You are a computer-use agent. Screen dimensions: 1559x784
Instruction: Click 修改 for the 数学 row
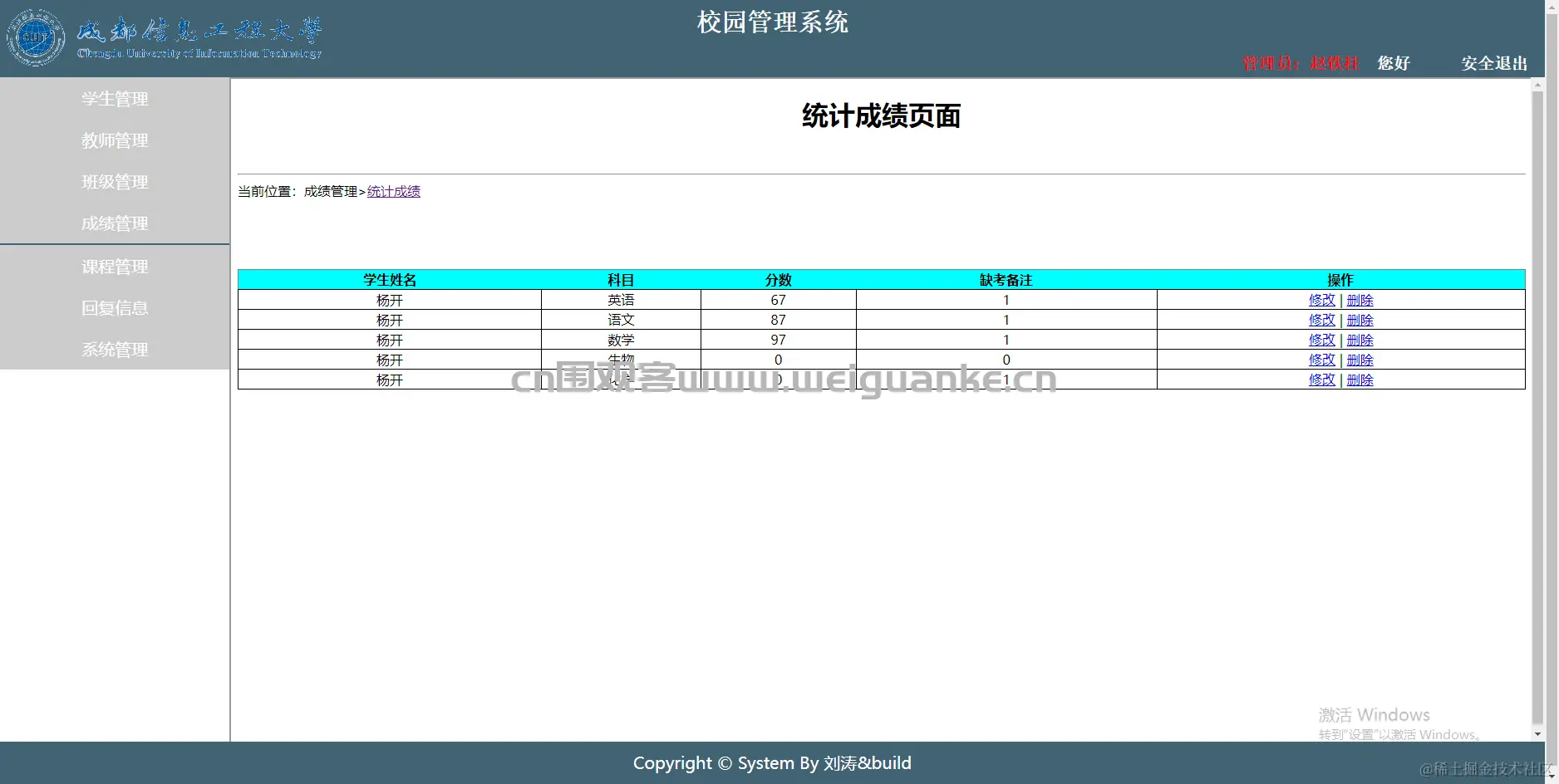(x=1321, y=340)
